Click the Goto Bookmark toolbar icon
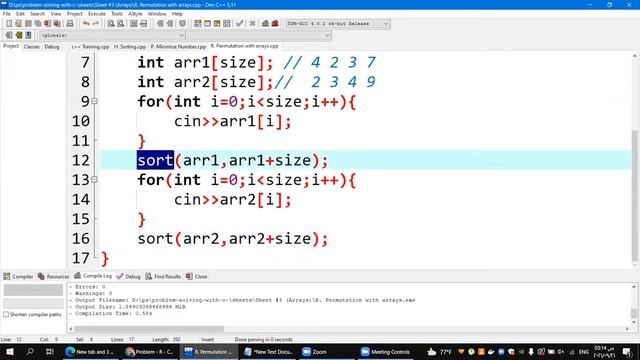The width and height of the screenshot is (640, 360). (x=29, y=36)
